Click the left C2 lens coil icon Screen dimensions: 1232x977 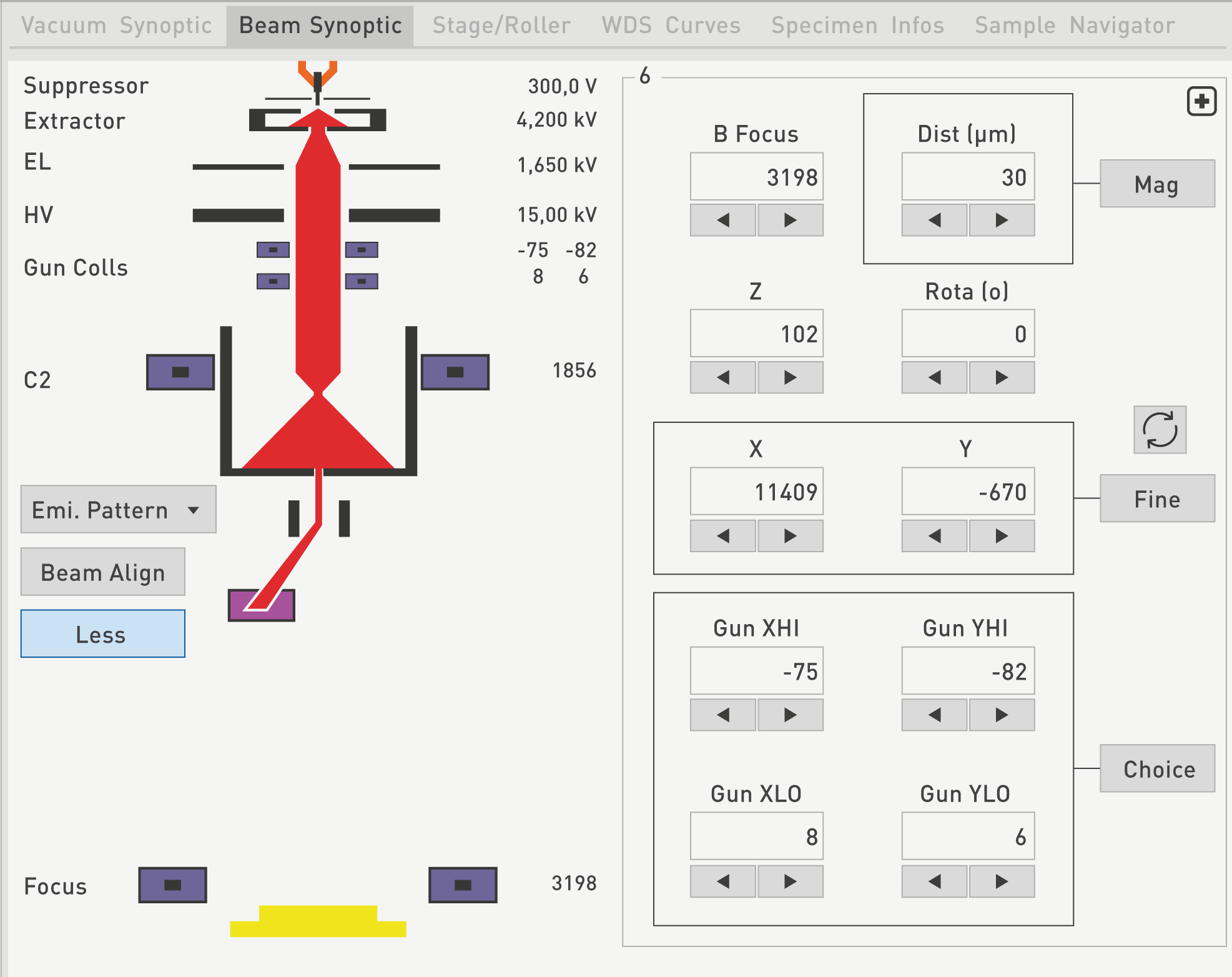(x=180, y=372)
